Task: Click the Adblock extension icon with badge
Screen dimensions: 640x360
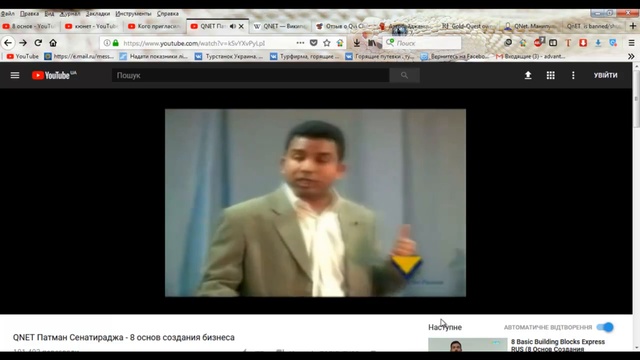Action: [539, 42]
